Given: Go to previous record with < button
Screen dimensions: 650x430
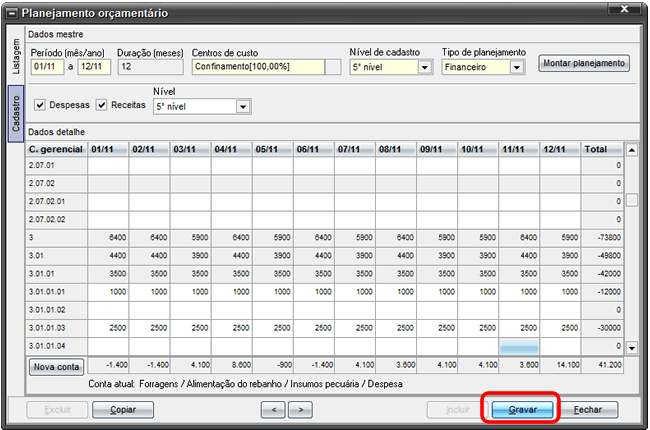Looking at the screenshot, I should tap(273, 410).
